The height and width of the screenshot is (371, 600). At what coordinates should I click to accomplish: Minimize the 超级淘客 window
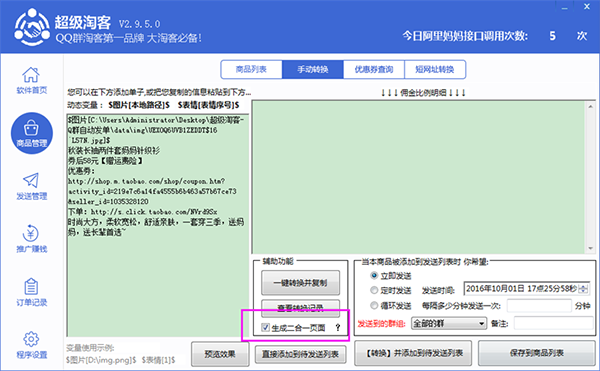564,7
